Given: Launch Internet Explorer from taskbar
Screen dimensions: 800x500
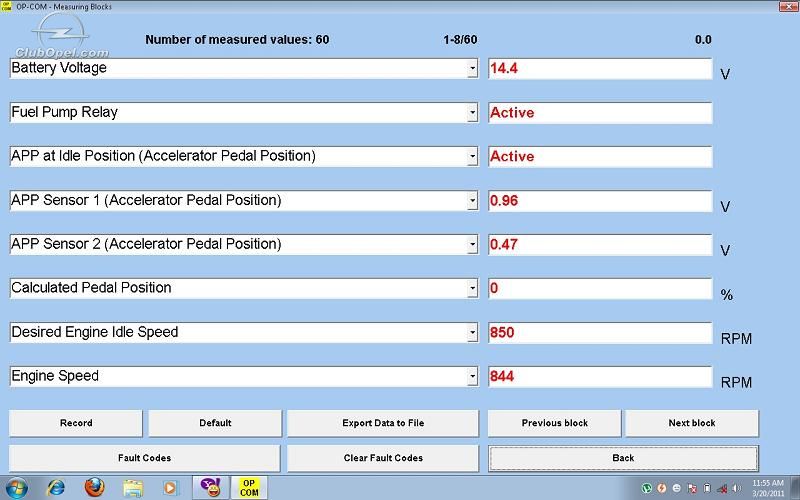Looking at the screenshot, I should [x=55, y=488].
